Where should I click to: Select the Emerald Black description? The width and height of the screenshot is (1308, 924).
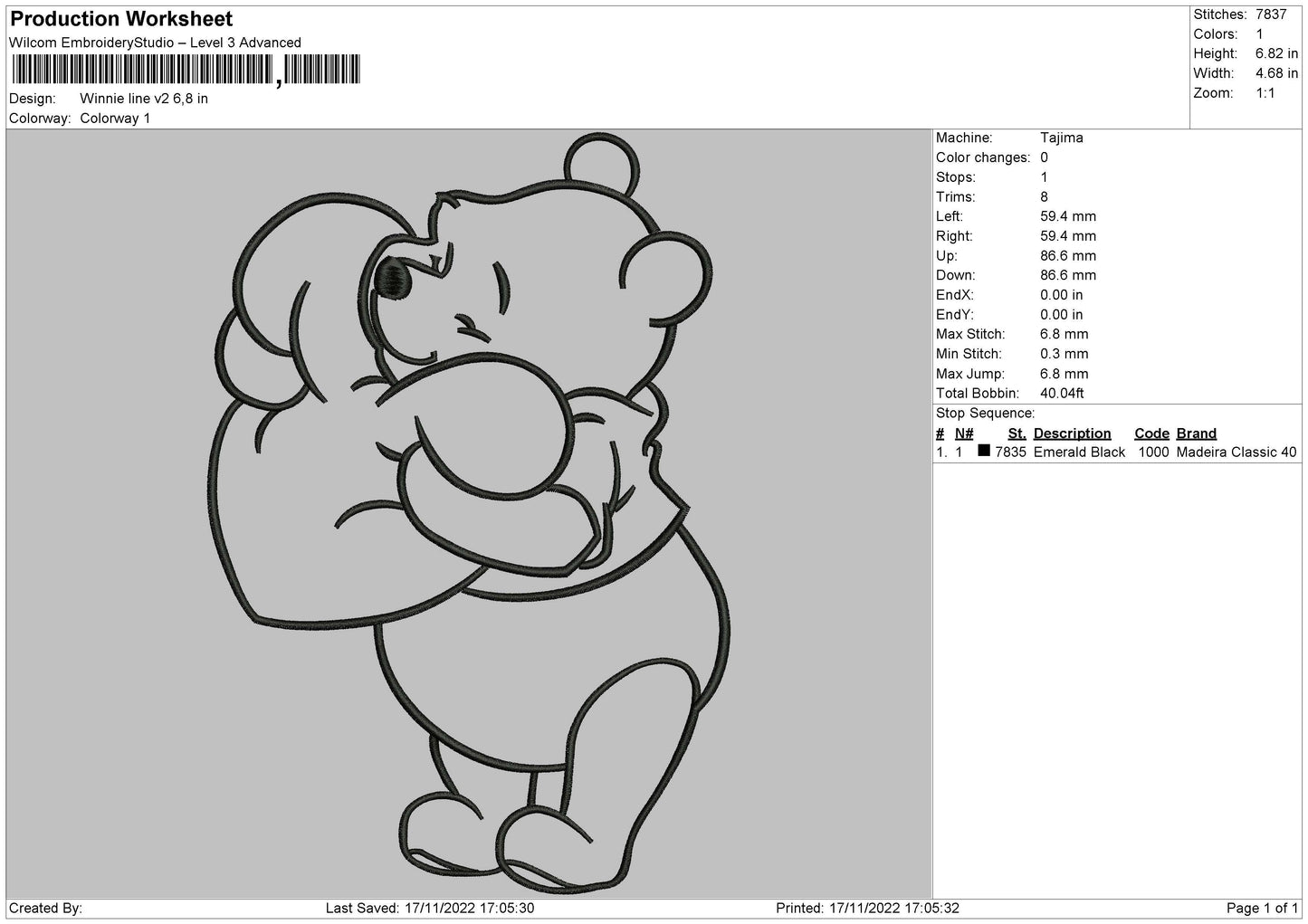coord(1079,452)
